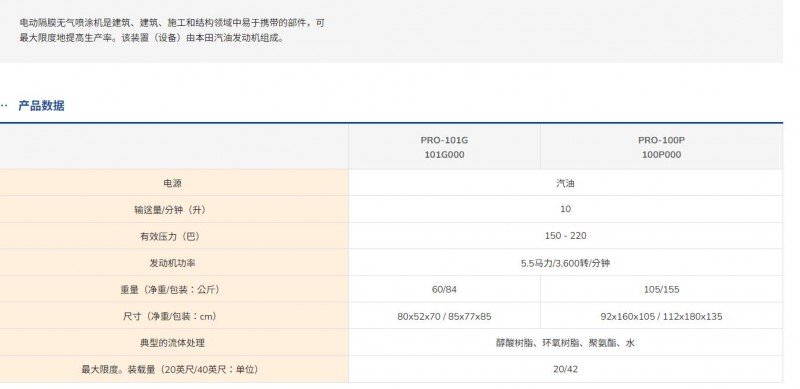Click the 5.5马力/3,600转/分钟 value
Screen dimensions: 800x389
pos(565,263)
